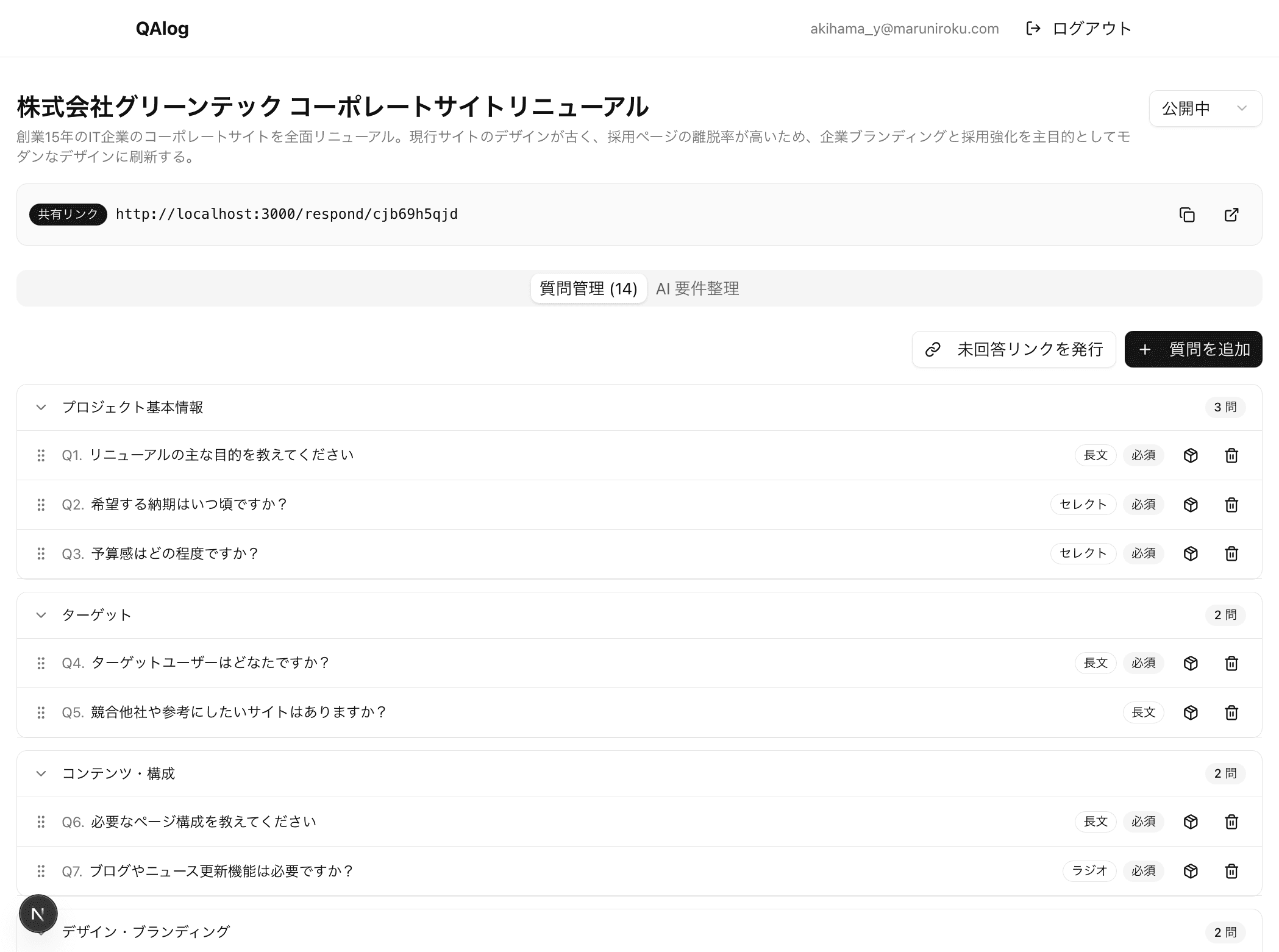1279x952 pixels.
Task: Toggle the 必須 badge on Q4
Action: click(1143, 663)
